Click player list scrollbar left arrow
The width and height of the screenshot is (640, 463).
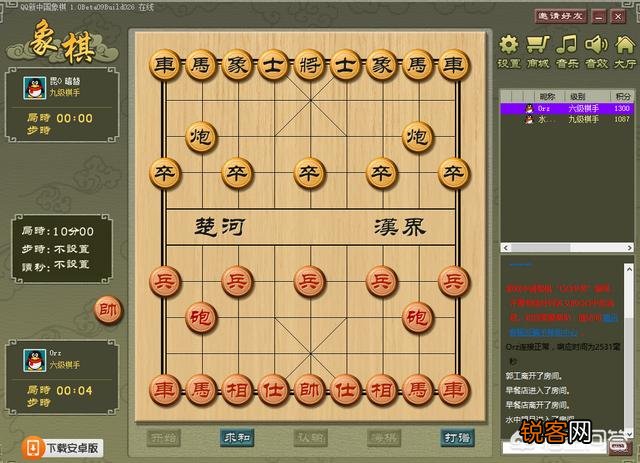point(506,248)
